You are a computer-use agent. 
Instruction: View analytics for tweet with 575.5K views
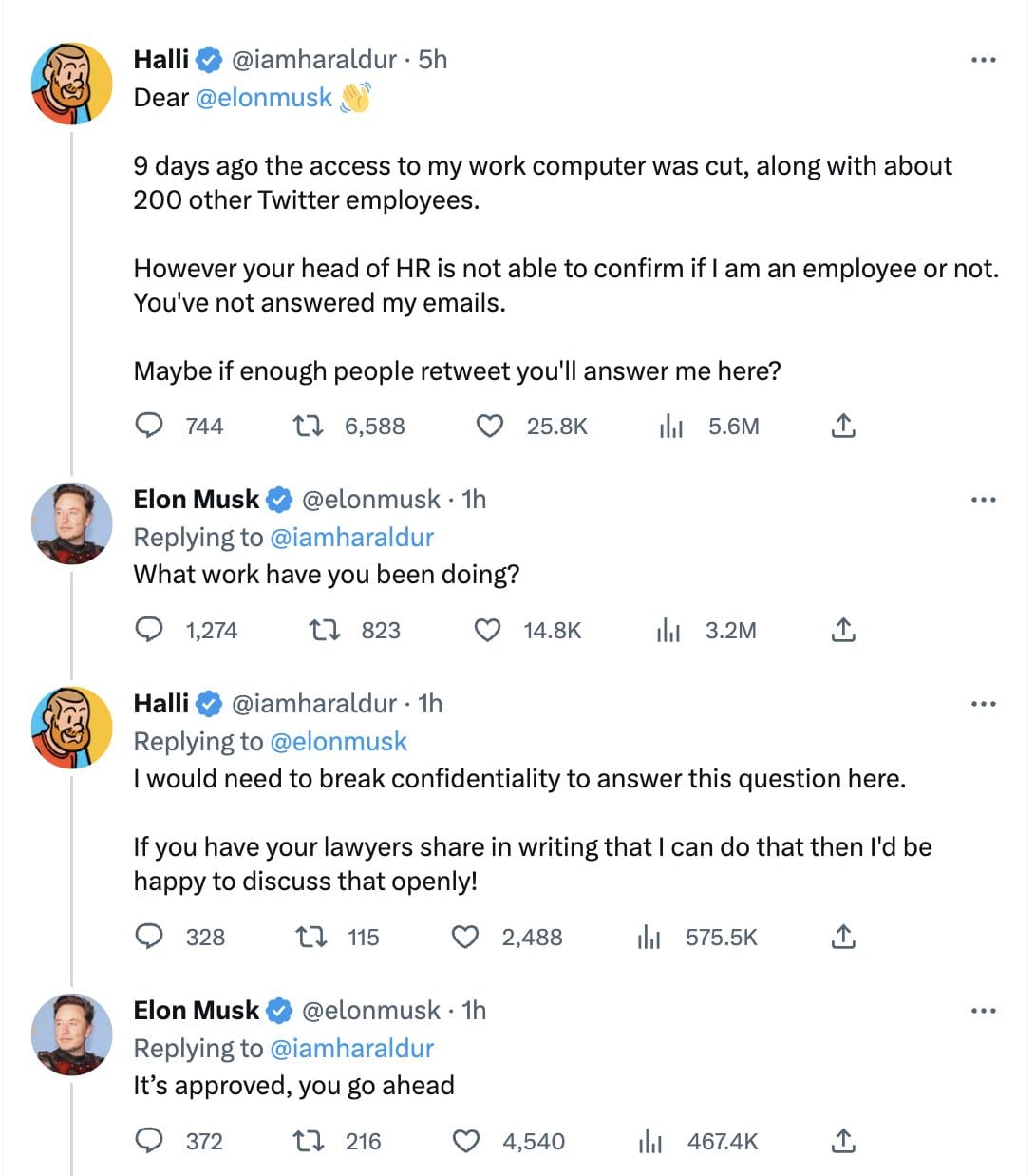[649, 938]
